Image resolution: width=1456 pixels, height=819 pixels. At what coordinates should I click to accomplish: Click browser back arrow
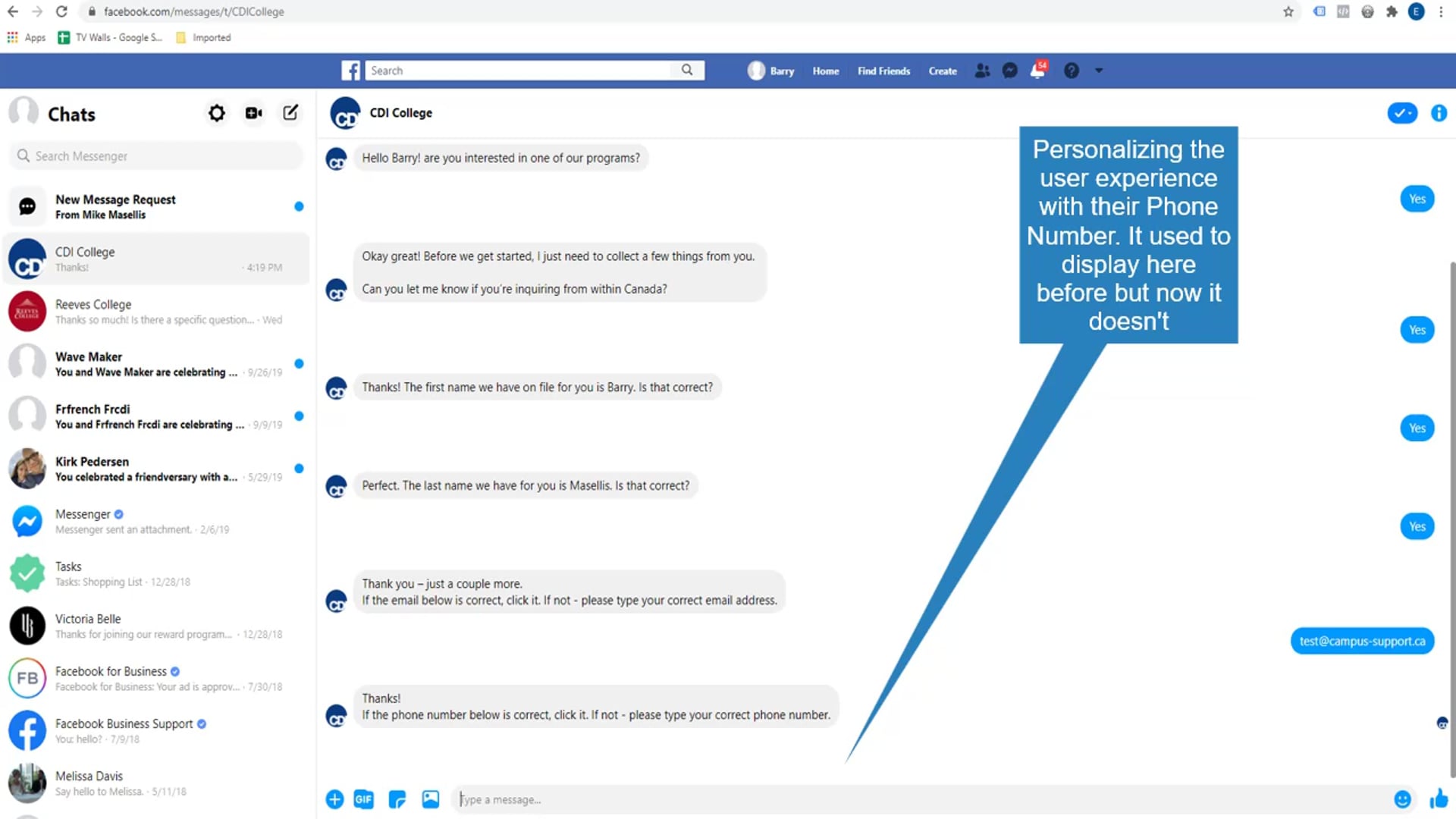click(13, 11)
